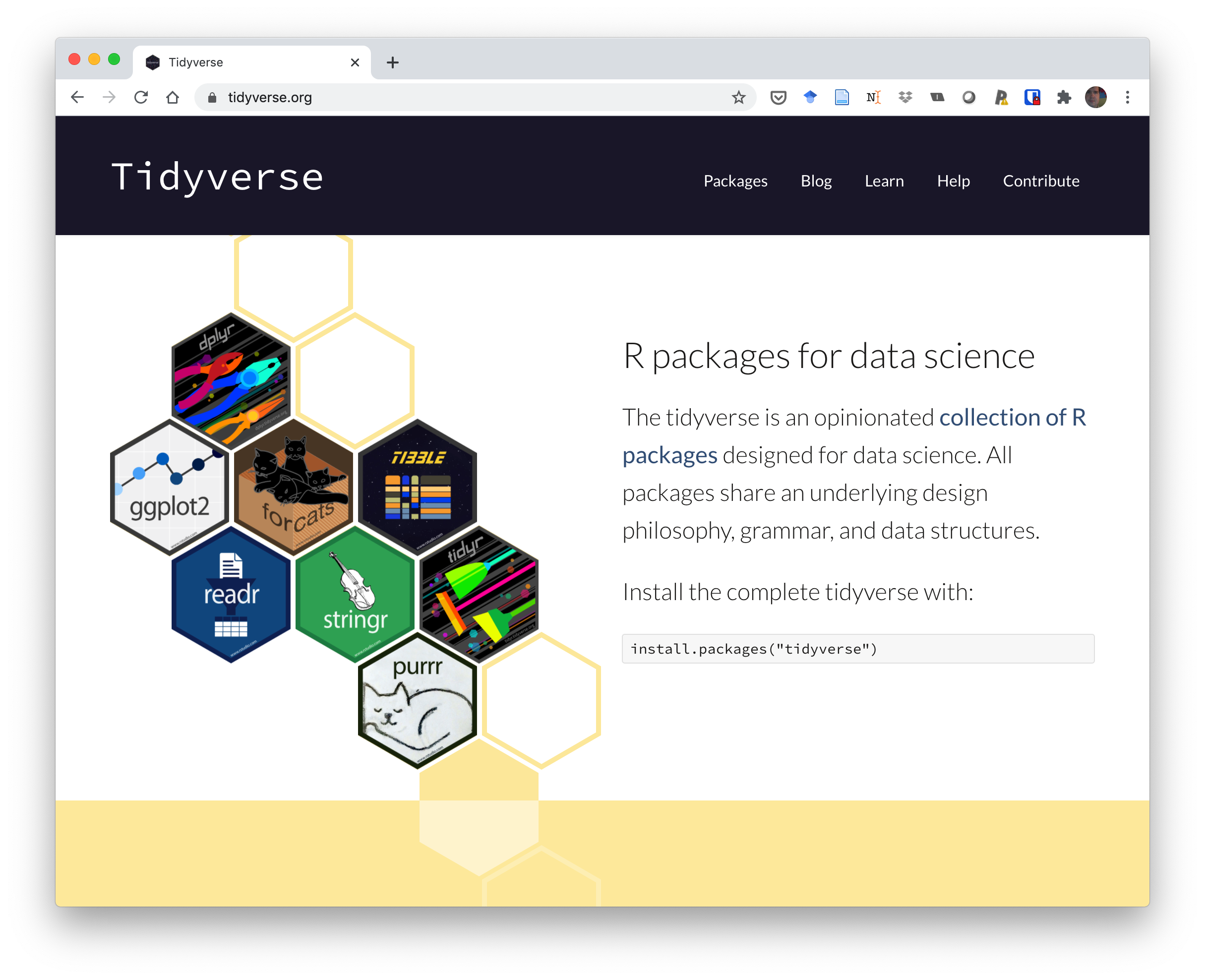
Task: Open the password manager extension with lock badge
Action: tap(1033, 97)
